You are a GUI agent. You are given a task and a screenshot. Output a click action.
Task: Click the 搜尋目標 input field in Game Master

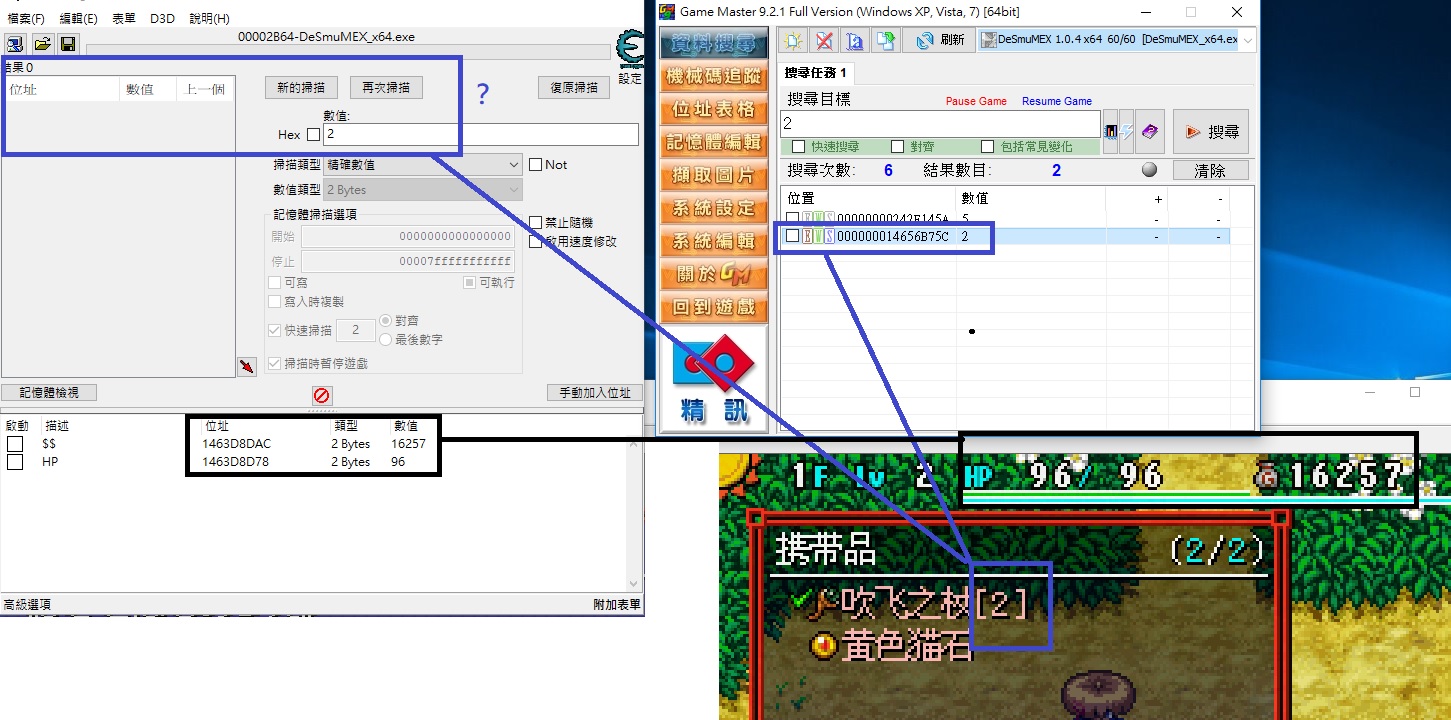[x=940, y=124]
